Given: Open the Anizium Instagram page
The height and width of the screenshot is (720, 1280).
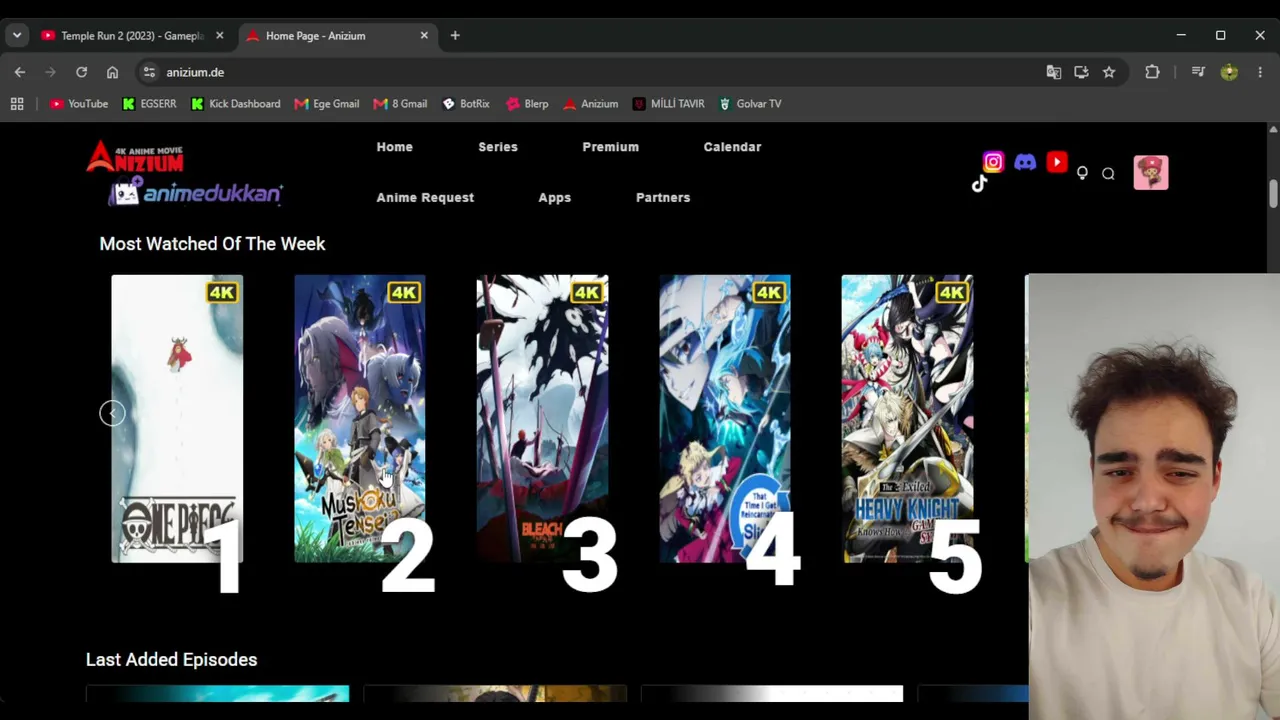Looking at the screenshot, I should 993,162.
